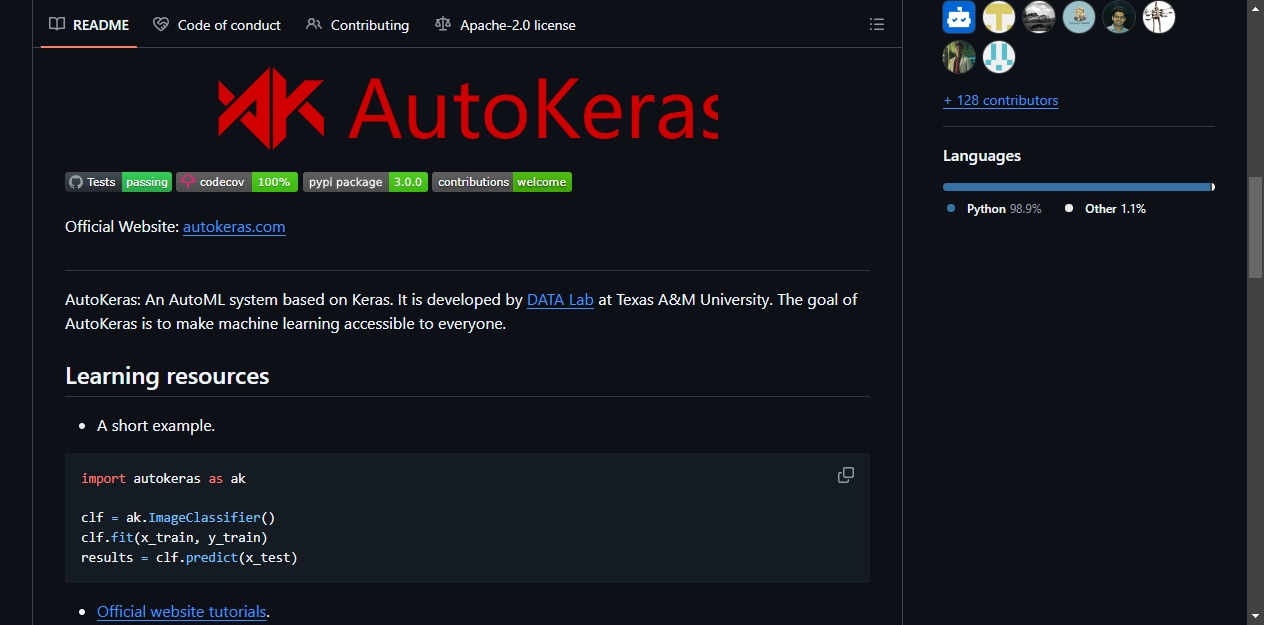The image size is (1264, 625).
Task: Open the white skeleton-figure contributor avatar
Action: pyautogui.click(x=1159, y=17)
